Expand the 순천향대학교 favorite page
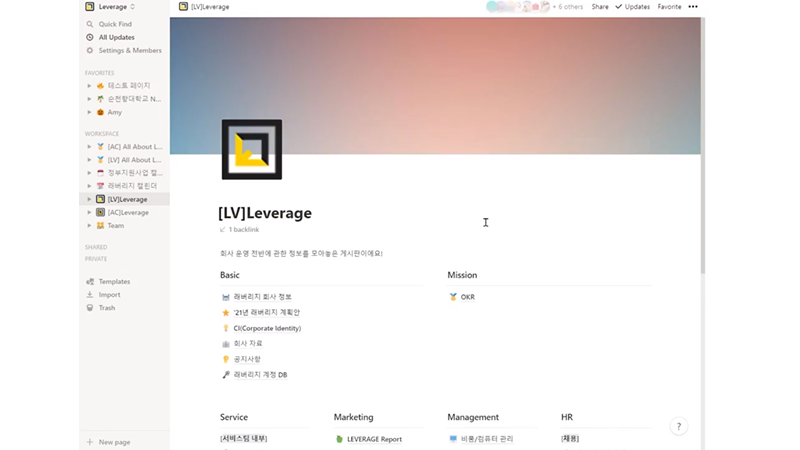Viewport: 800px width, 450px height. pos(89,99)
